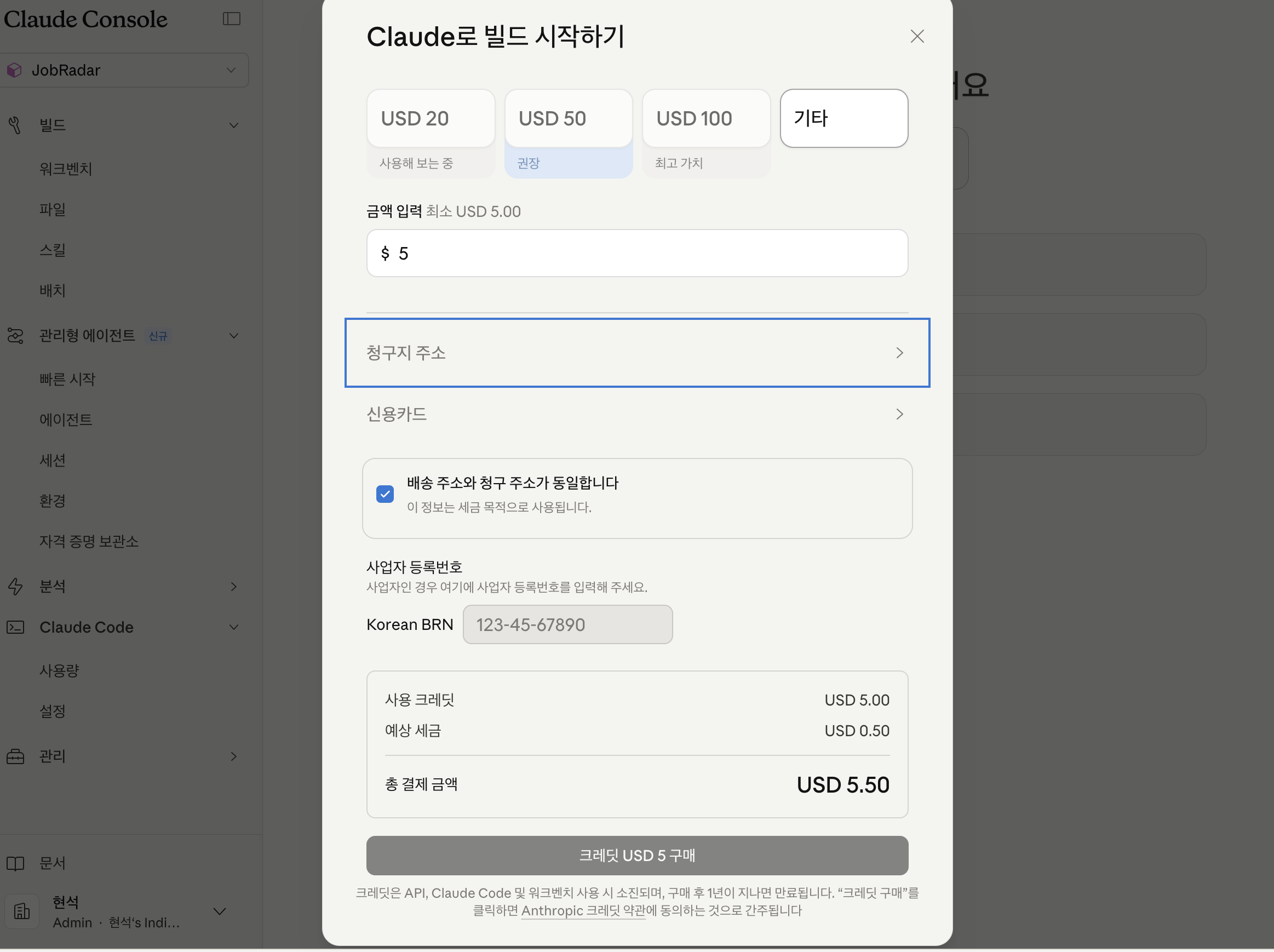The height and width of the screenshot is (952, 1274).
Task: Open the JobRadar workspace dropdown
Action: click(x=124, y=70)
